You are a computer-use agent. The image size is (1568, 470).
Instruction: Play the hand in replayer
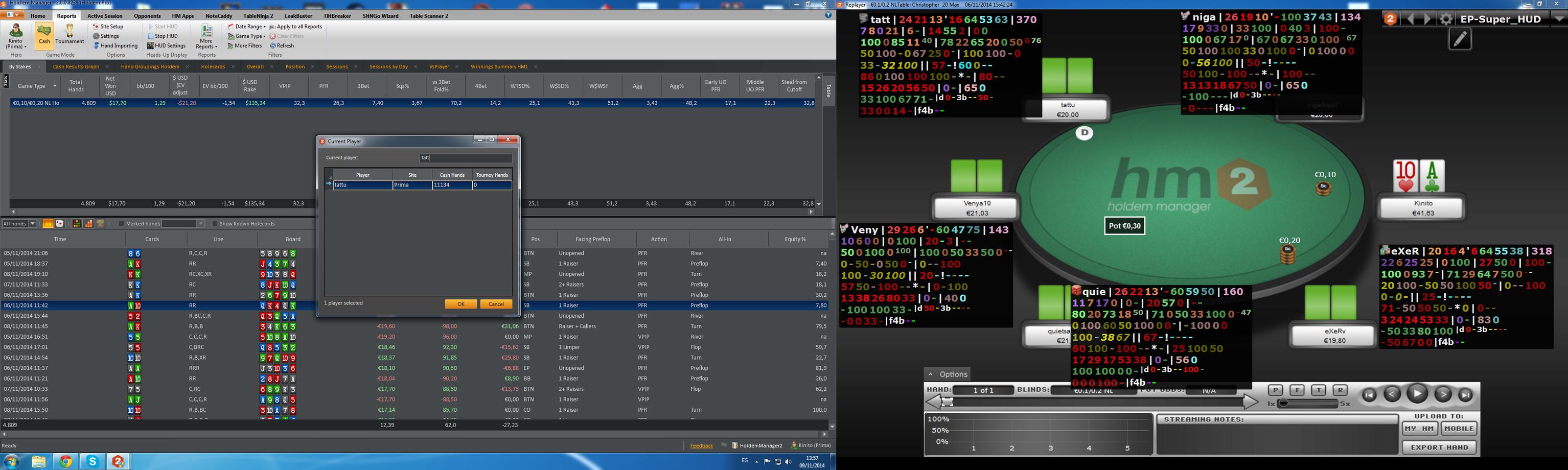[x=1417, y=394]
